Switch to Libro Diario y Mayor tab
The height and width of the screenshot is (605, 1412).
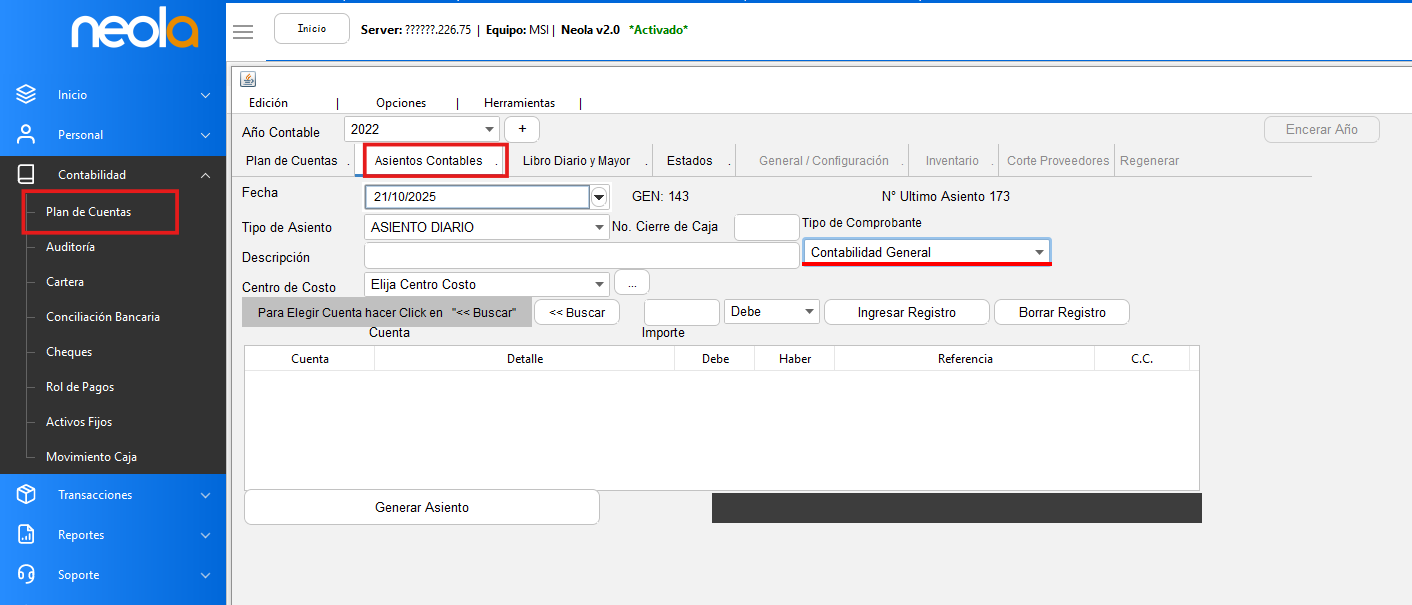(576, 161)
